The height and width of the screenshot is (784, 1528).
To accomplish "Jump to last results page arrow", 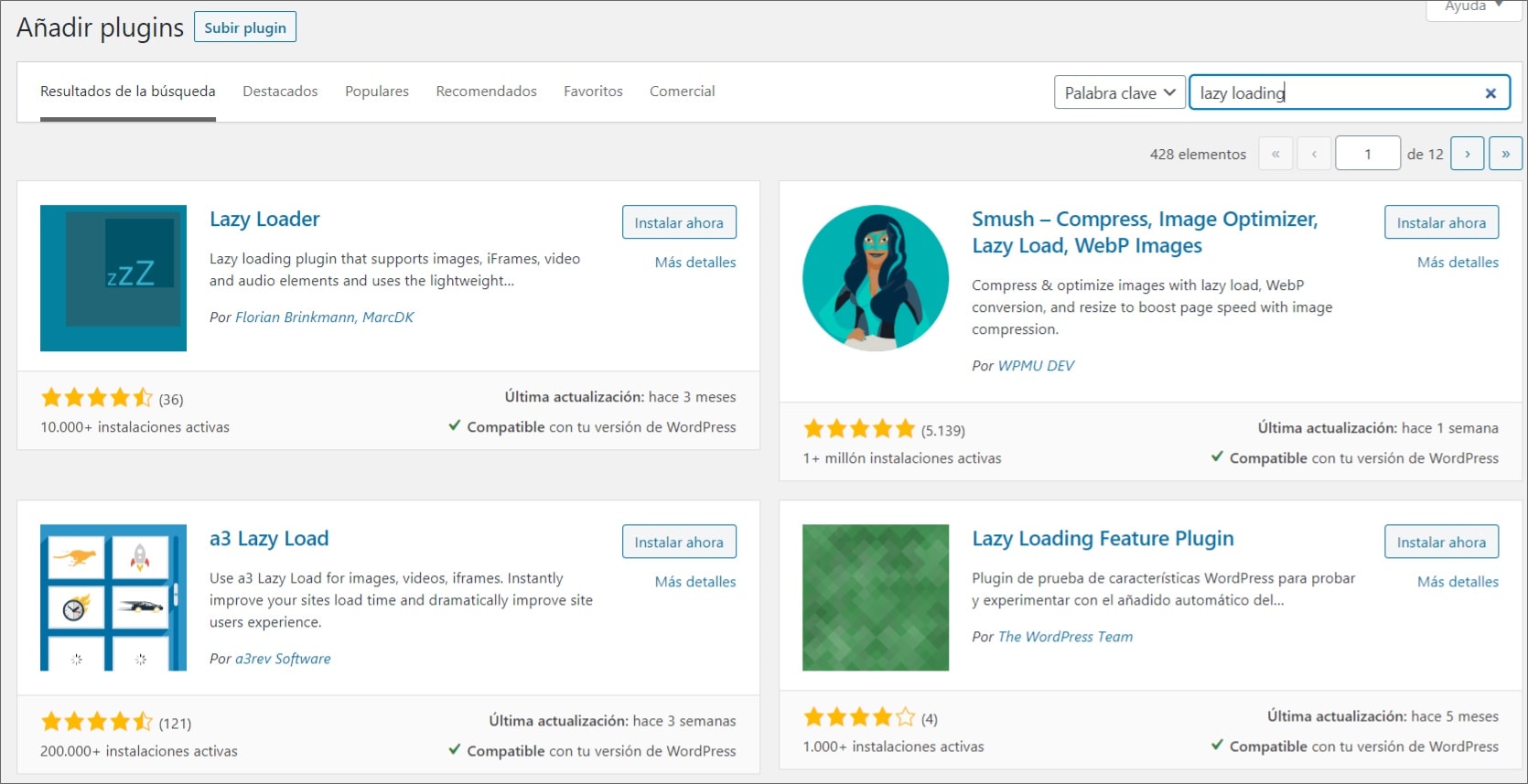I will coord(1505,154).
